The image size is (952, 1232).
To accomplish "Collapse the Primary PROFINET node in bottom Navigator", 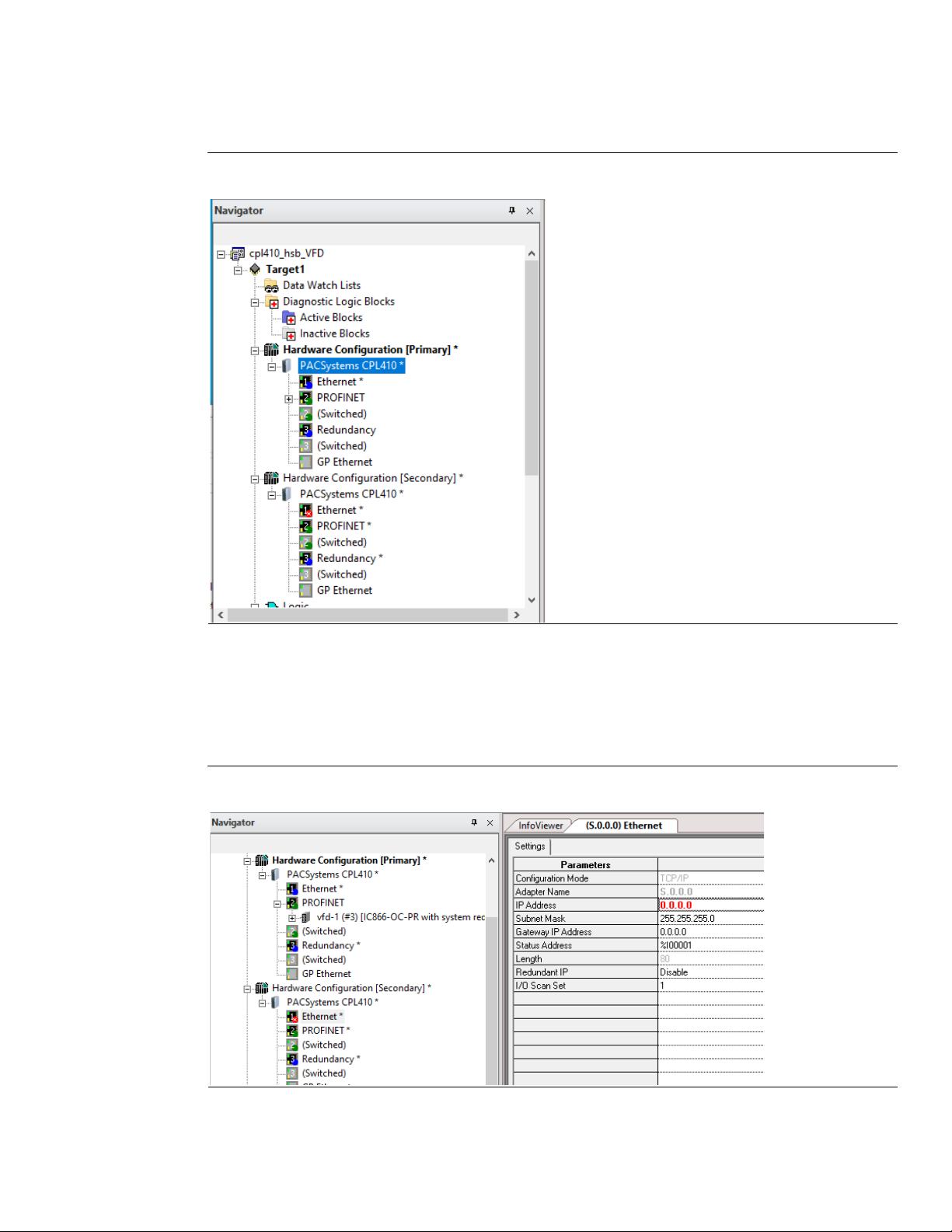I will tap(277, 904).
